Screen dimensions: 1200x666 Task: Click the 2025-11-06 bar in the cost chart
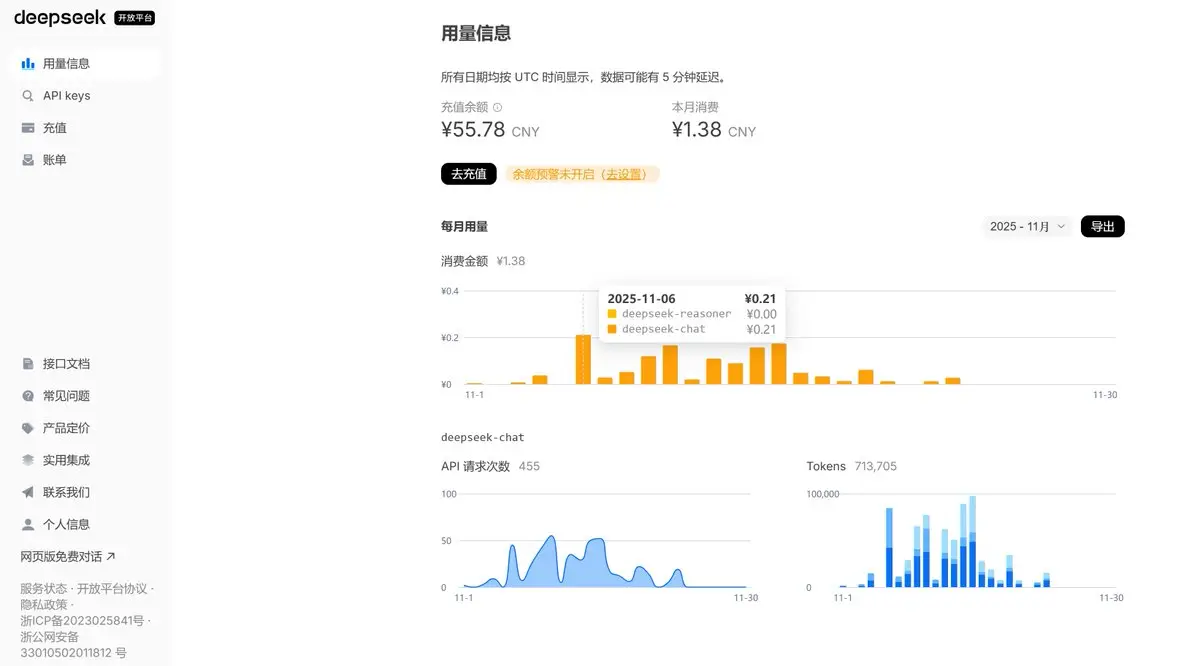584,359
